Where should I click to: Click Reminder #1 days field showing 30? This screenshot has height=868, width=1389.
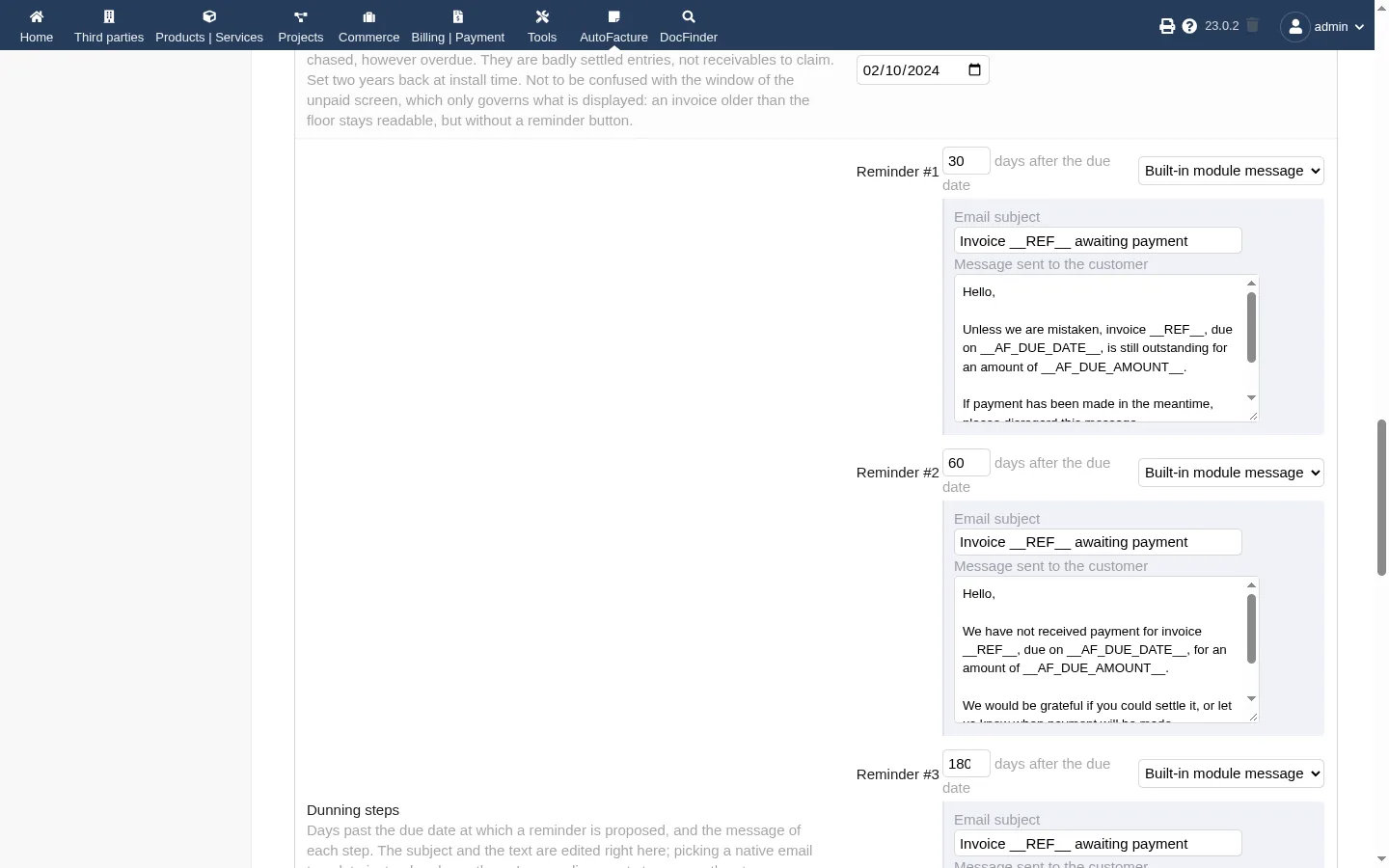click(x=967, y=161)
